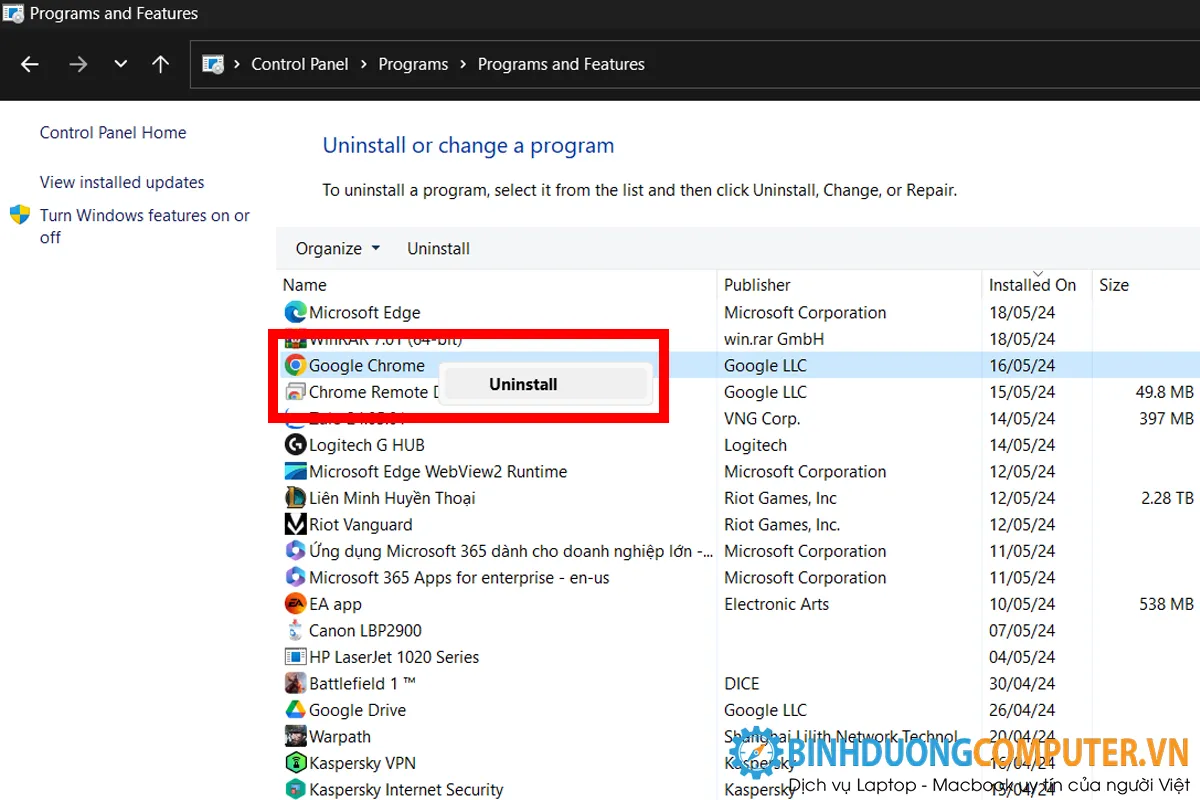Click the View installed updates link
1200x800 pixels.
pyautogui.click(x=121, y=182)
